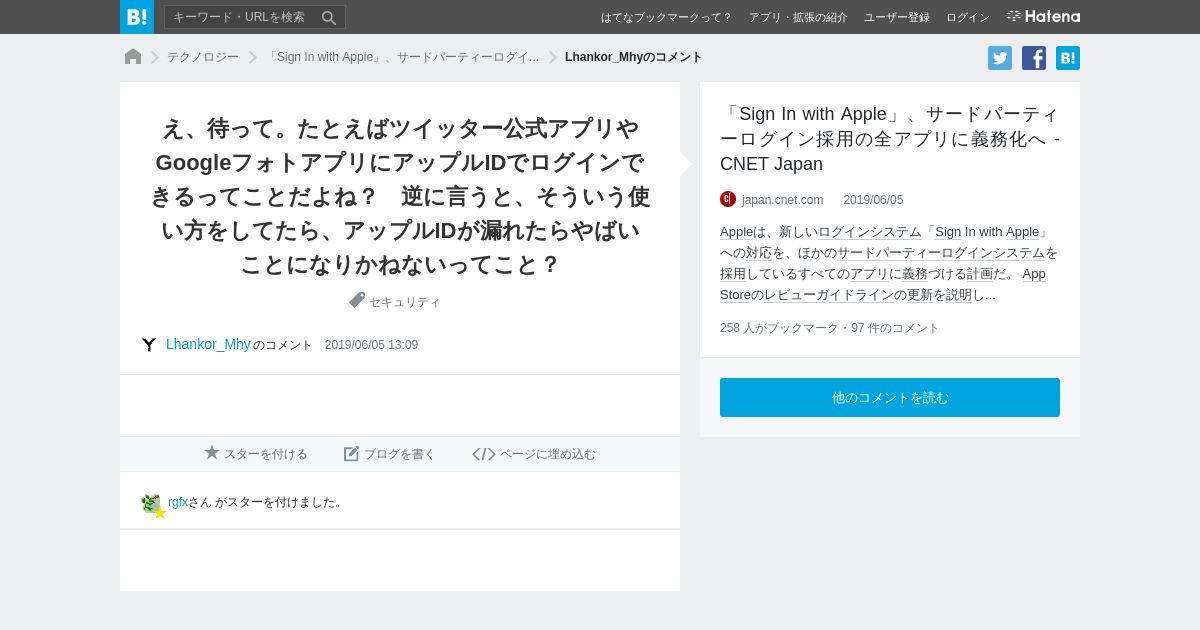Click the main comment heading text
Image resolution: width=1200 pixels, height=630 pixels.
(x=400, y=197)
